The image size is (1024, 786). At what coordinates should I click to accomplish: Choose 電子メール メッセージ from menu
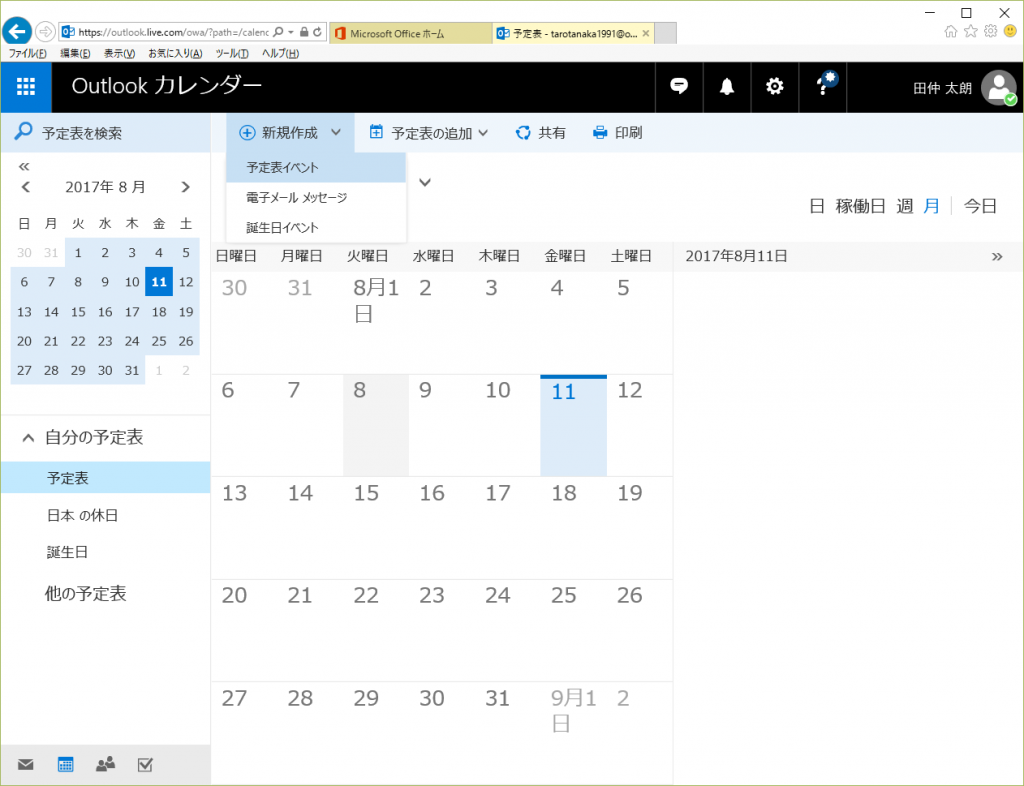click(x=316, y=197)
